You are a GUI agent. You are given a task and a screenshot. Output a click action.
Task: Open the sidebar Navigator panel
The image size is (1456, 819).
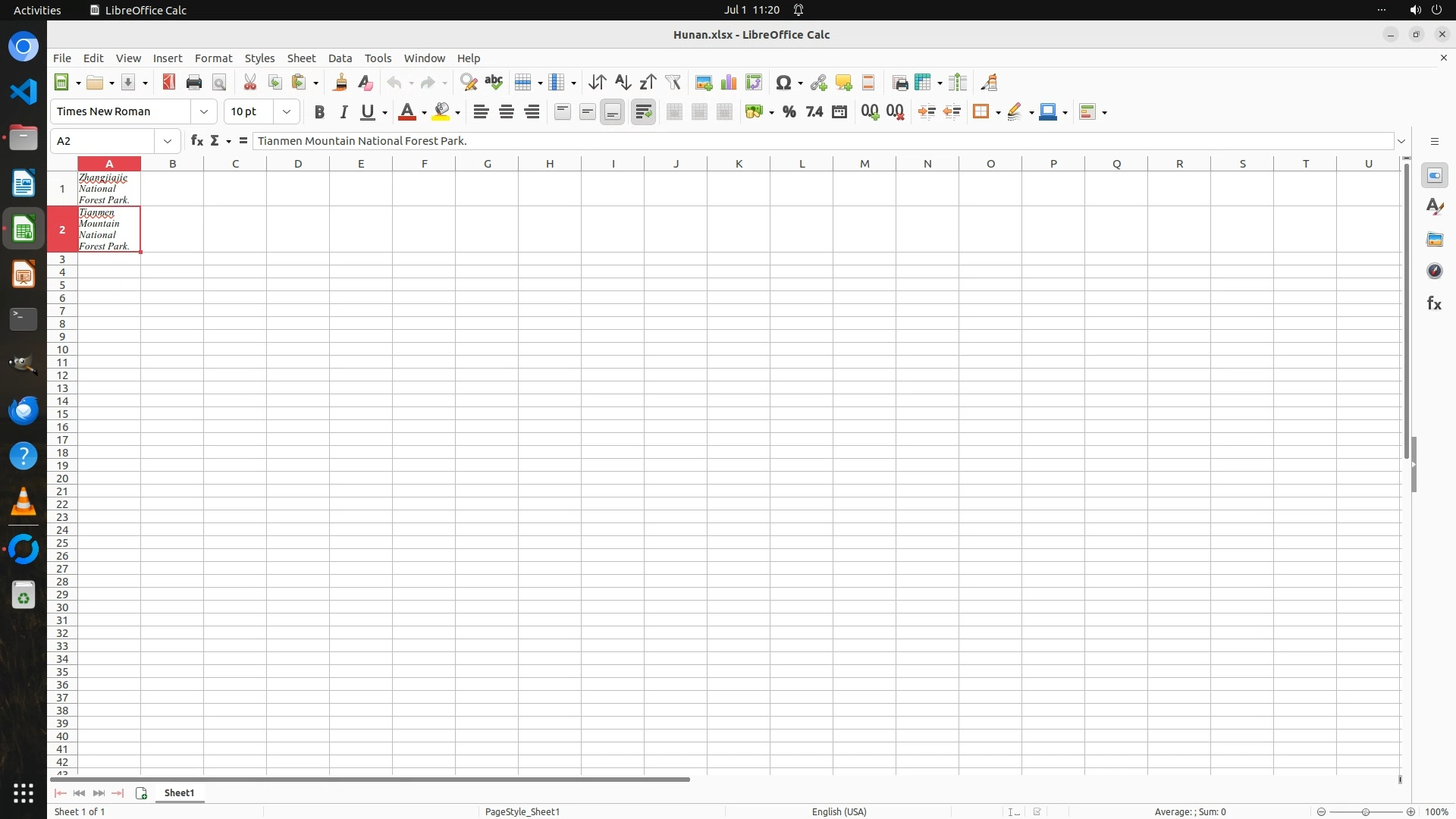1434,271
